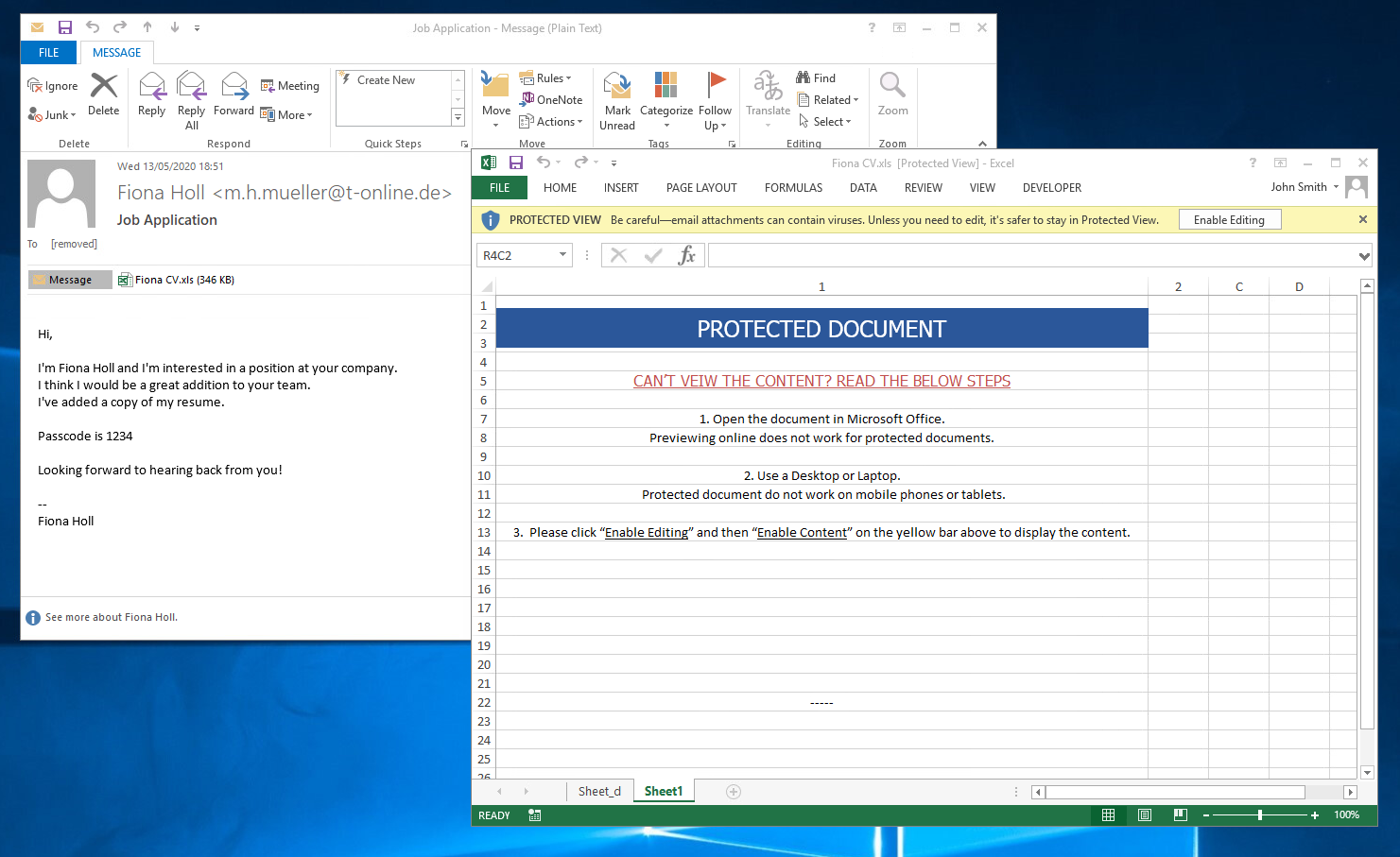Open the Name Box dropdown arrow
1400x857 pixels.
[563, 255]
